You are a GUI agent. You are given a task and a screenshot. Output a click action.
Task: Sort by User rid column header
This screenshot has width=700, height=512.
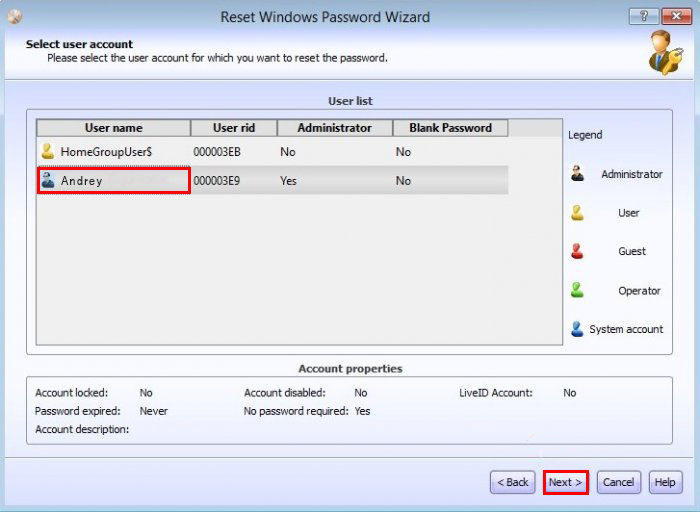[x=234, y=128]
